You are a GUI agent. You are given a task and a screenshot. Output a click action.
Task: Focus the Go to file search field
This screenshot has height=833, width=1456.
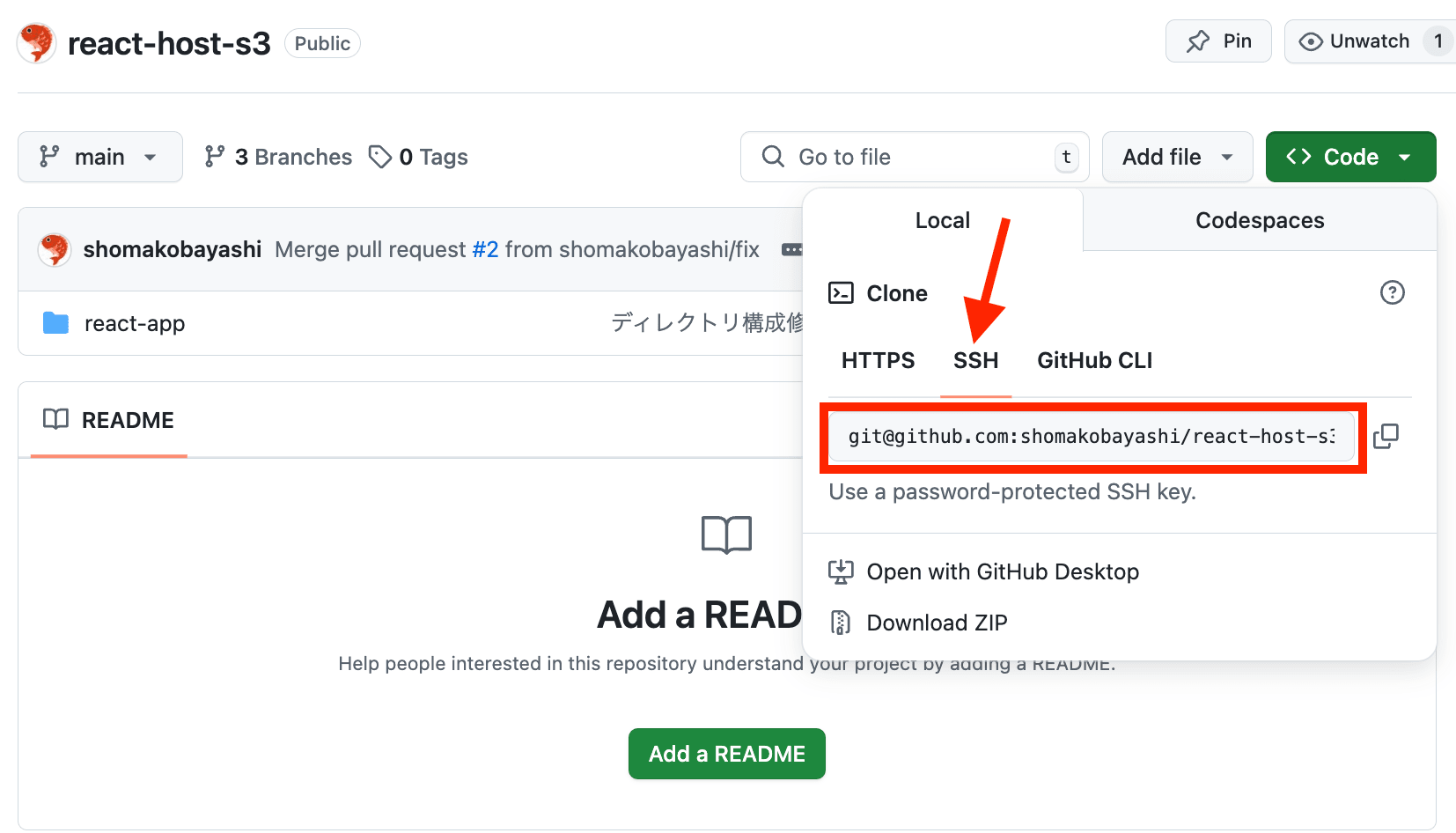(915, 157)
